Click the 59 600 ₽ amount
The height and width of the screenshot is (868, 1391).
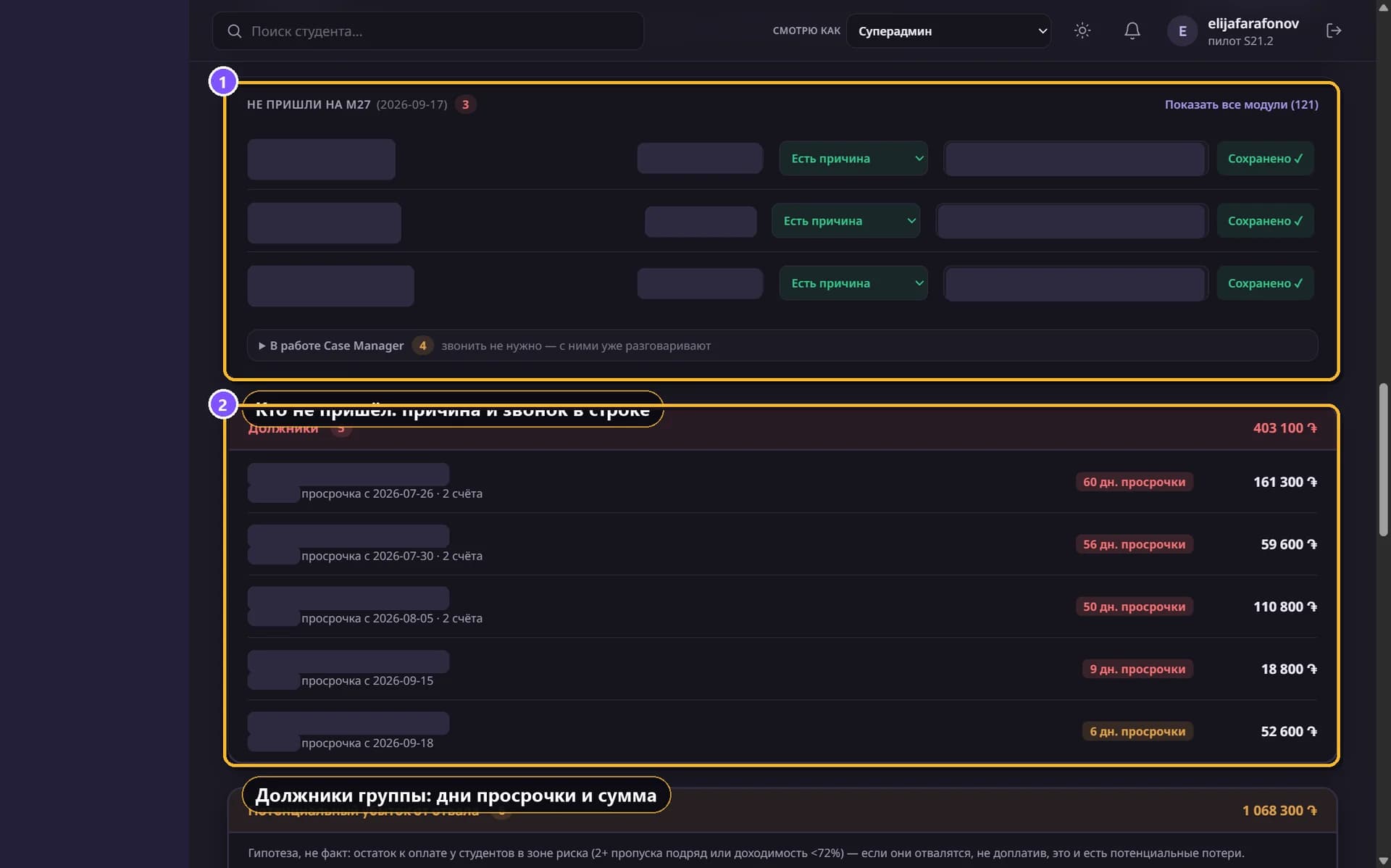coord(1289,544)
